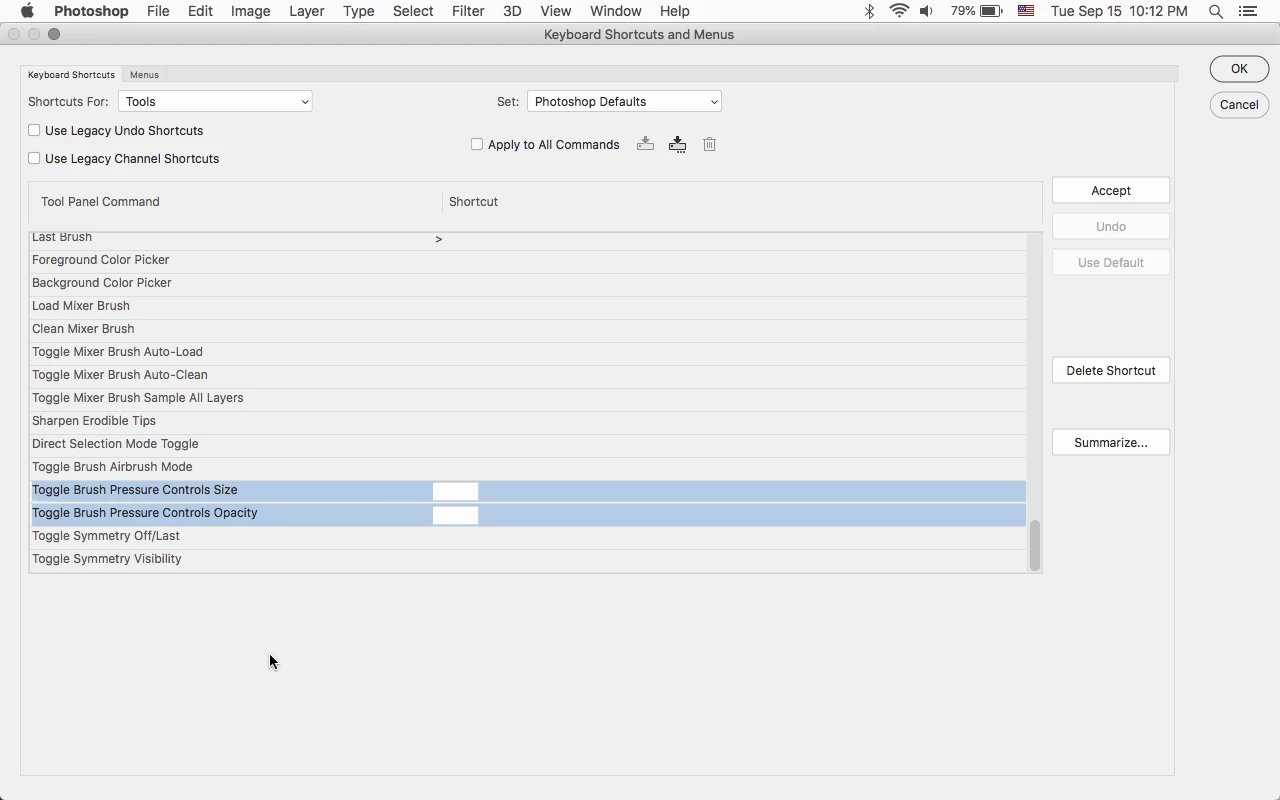The height and width of the screenshot is (800, 1280).
Task: Click the create new shortcut set icon
Action: click(677, 144)
